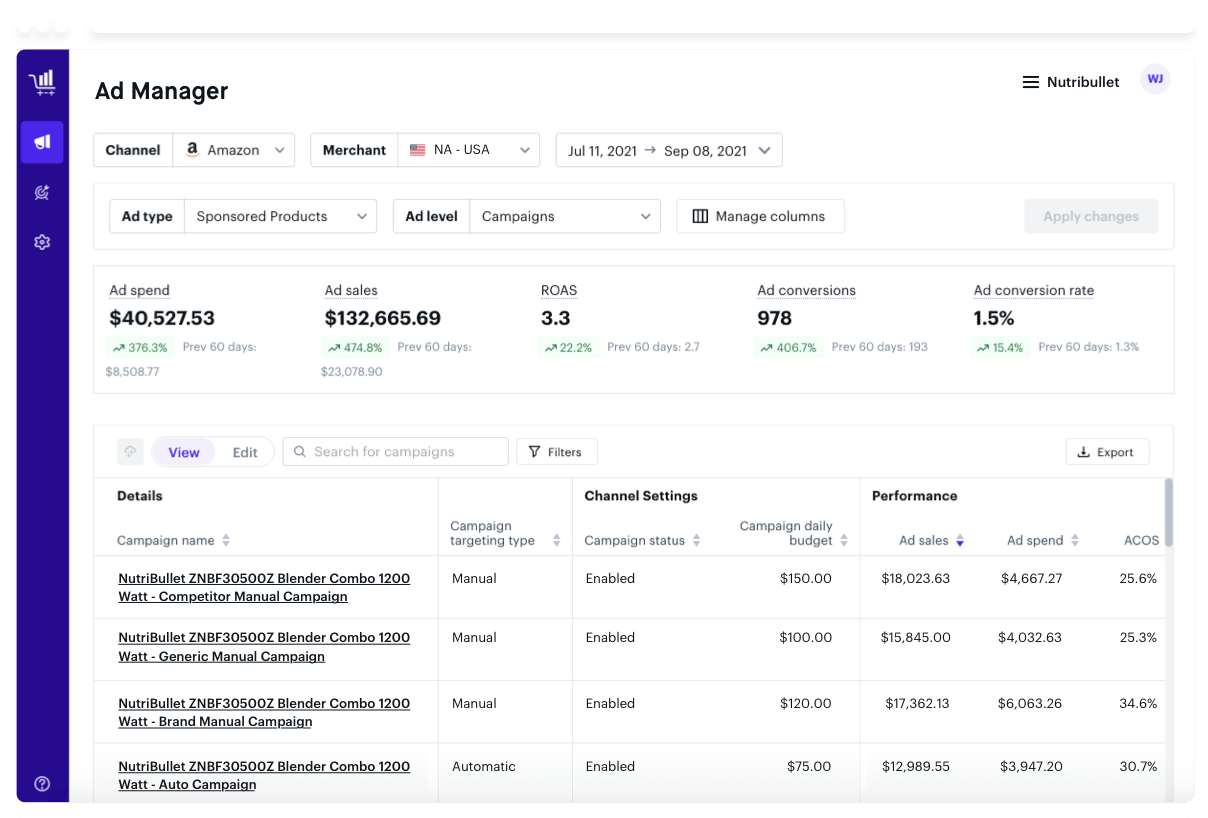Expand the Amazon channel dropdown
1208x818 pixels.
pos(234,150)
